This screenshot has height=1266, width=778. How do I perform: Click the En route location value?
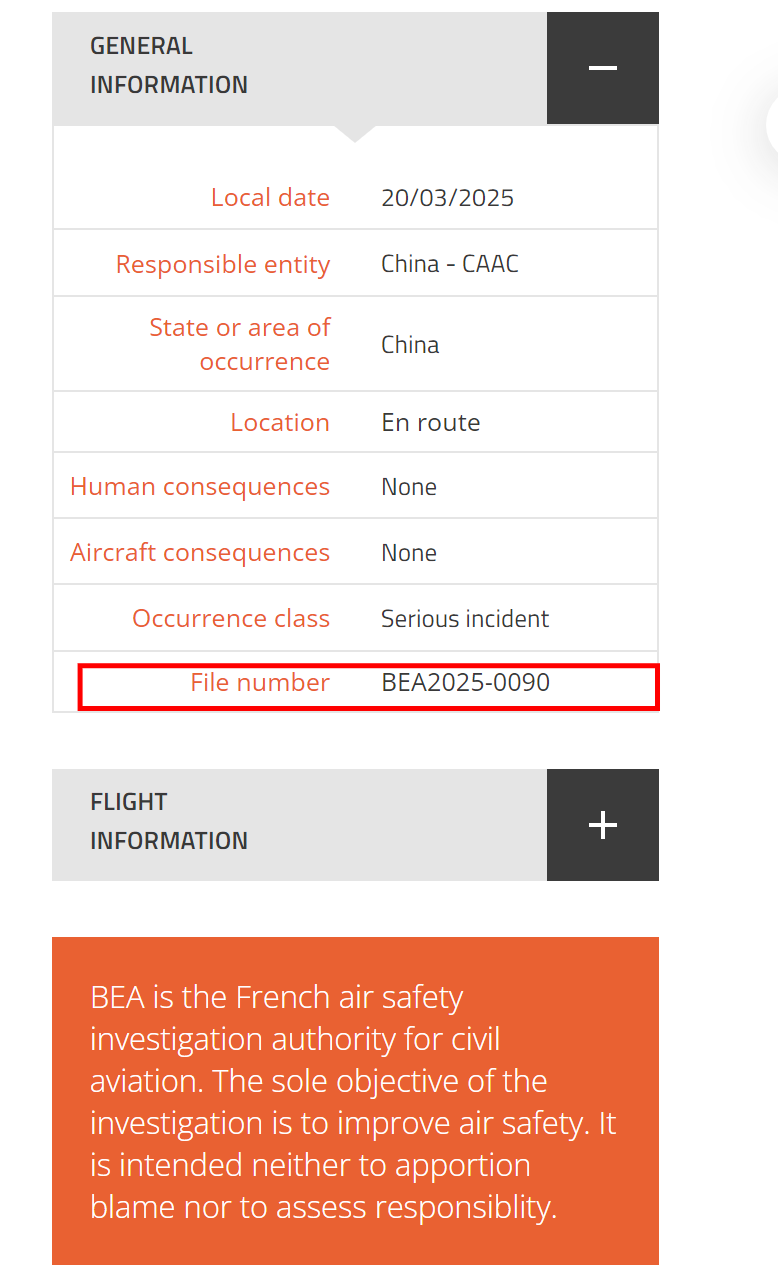pos(431,422)
